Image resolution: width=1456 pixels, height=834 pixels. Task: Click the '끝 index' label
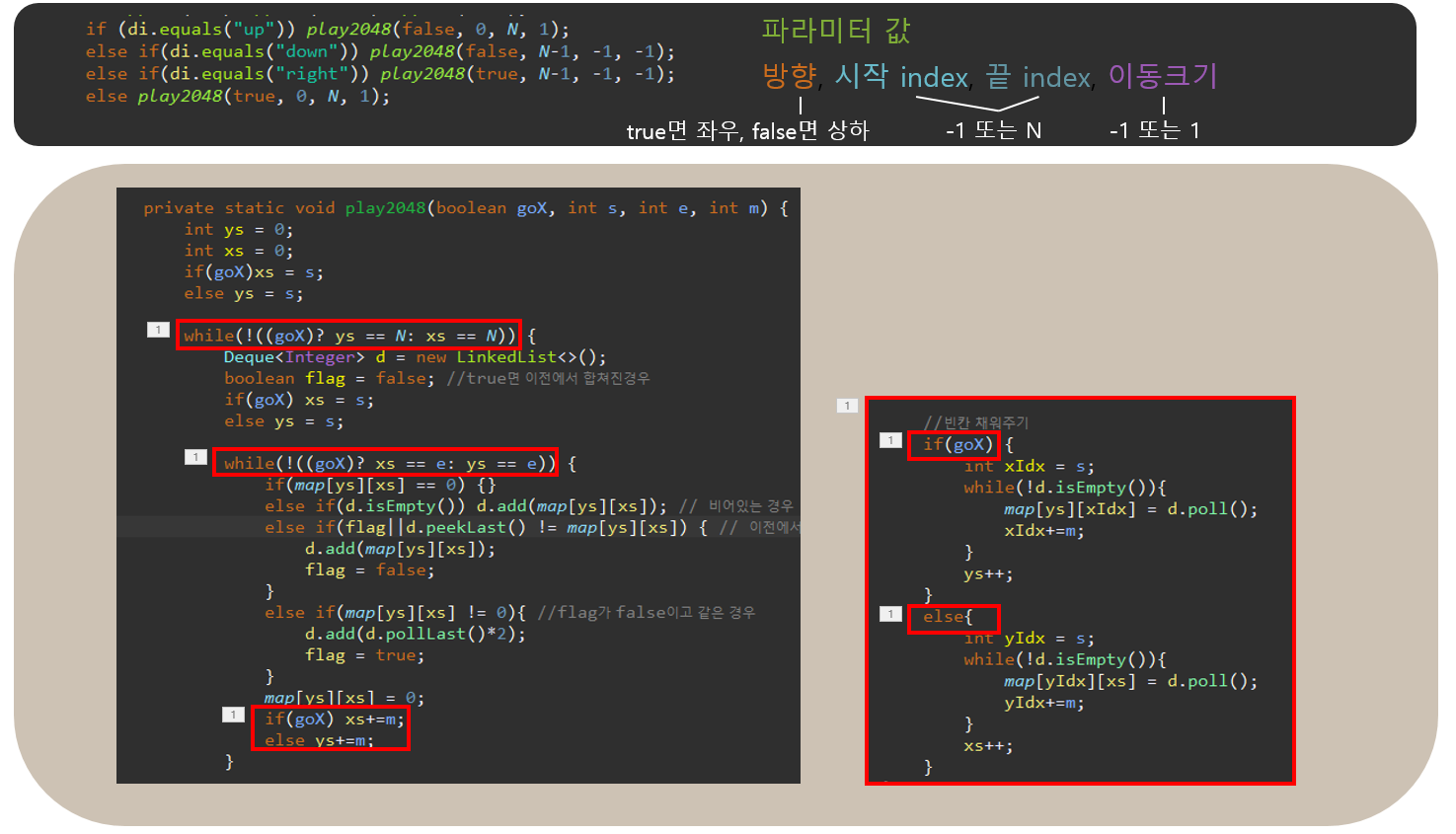tap(1038, 76)
